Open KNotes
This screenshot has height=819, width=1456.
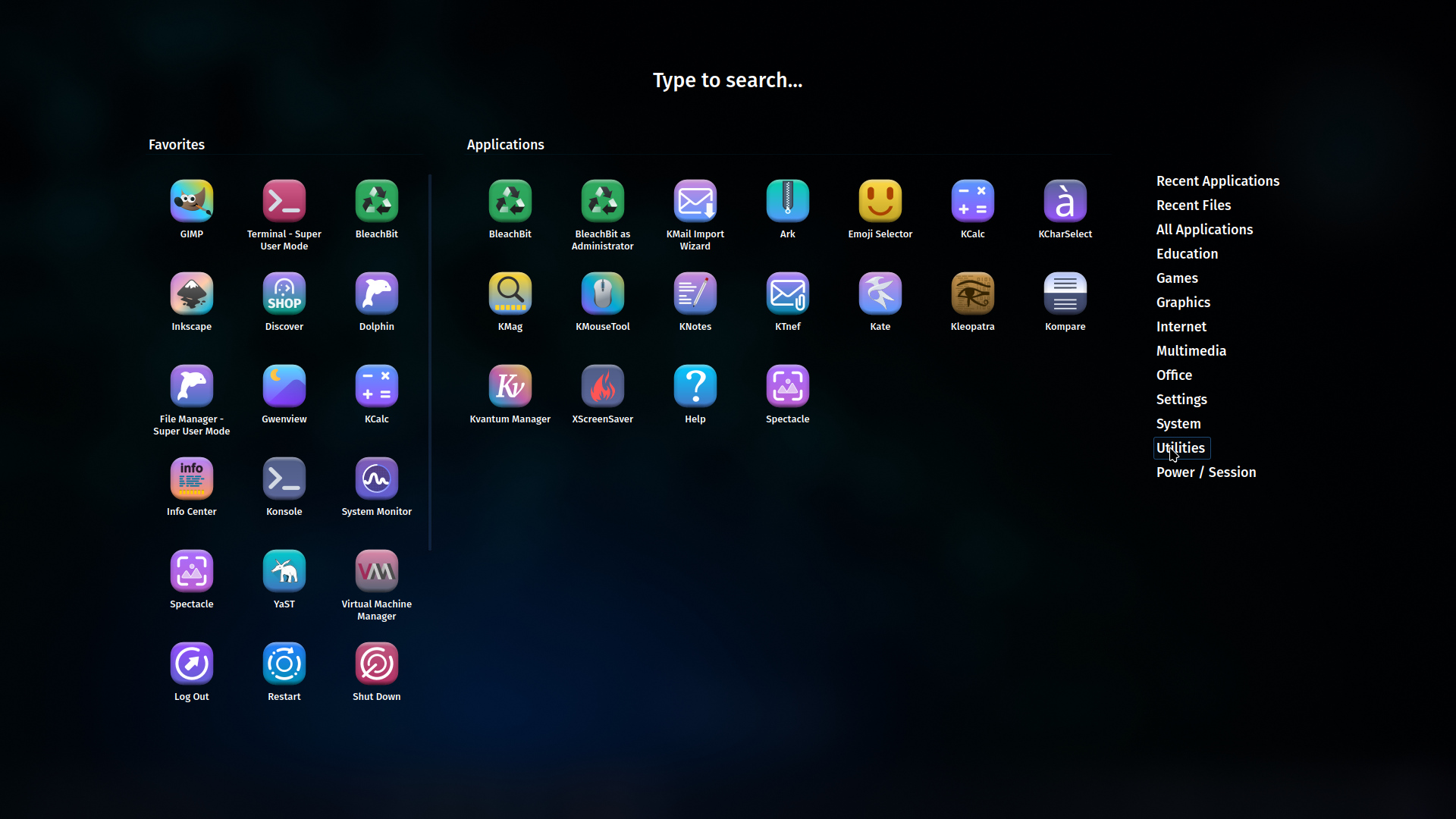pyautogui.click(x=695, y=293)
